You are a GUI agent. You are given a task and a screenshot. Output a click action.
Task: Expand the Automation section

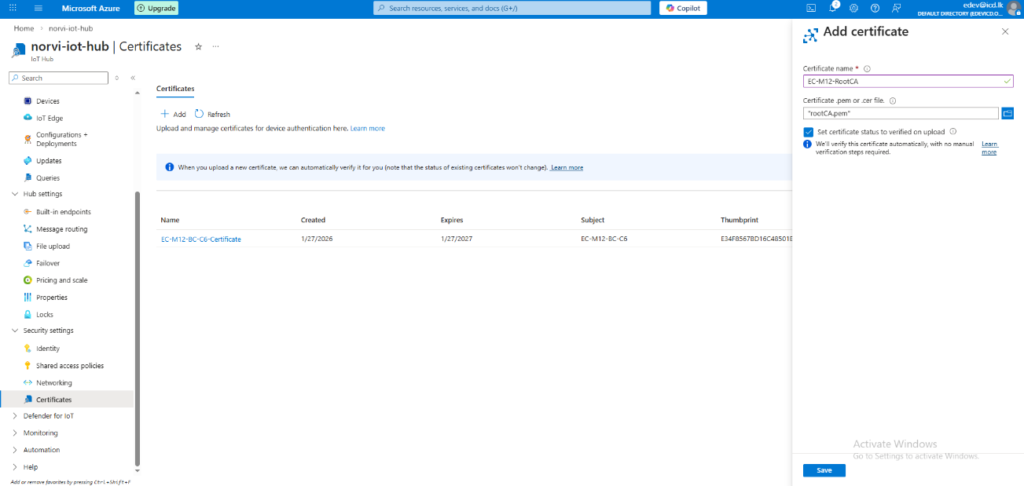pyautogui.click(x=15, y=450)
